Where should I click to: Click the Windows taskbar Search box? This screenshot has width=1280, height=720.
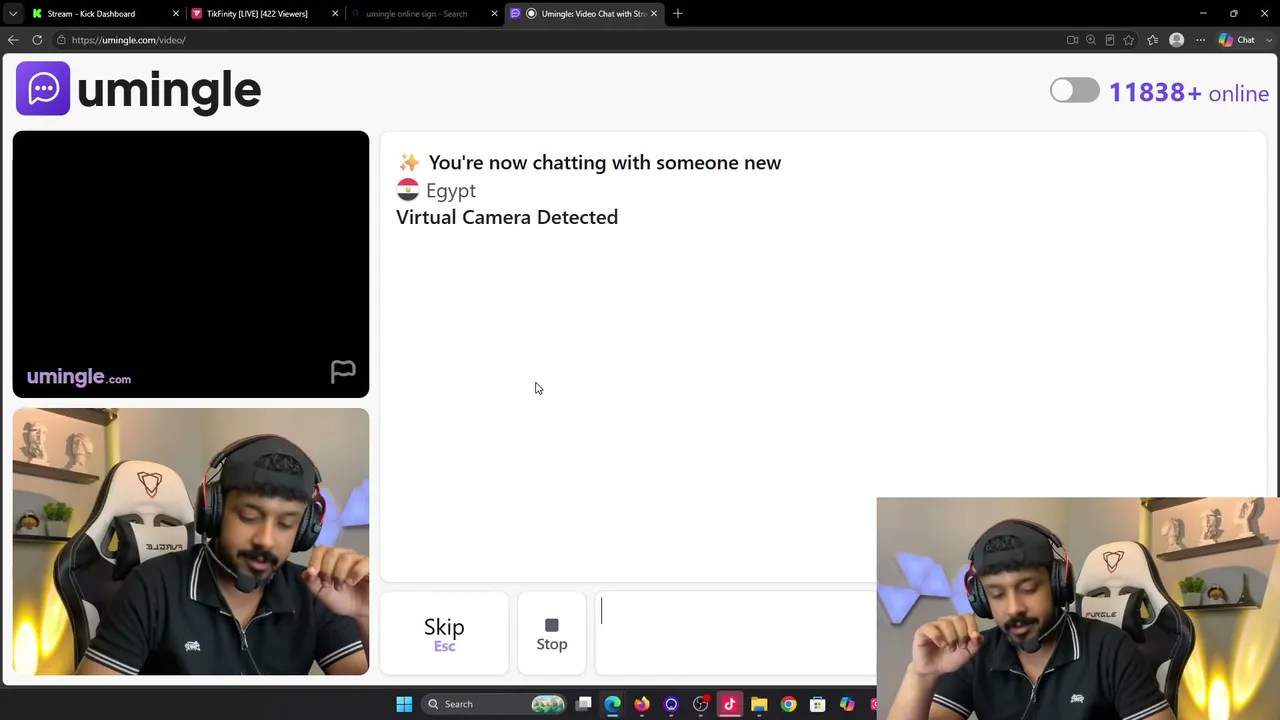coord(494,704)
